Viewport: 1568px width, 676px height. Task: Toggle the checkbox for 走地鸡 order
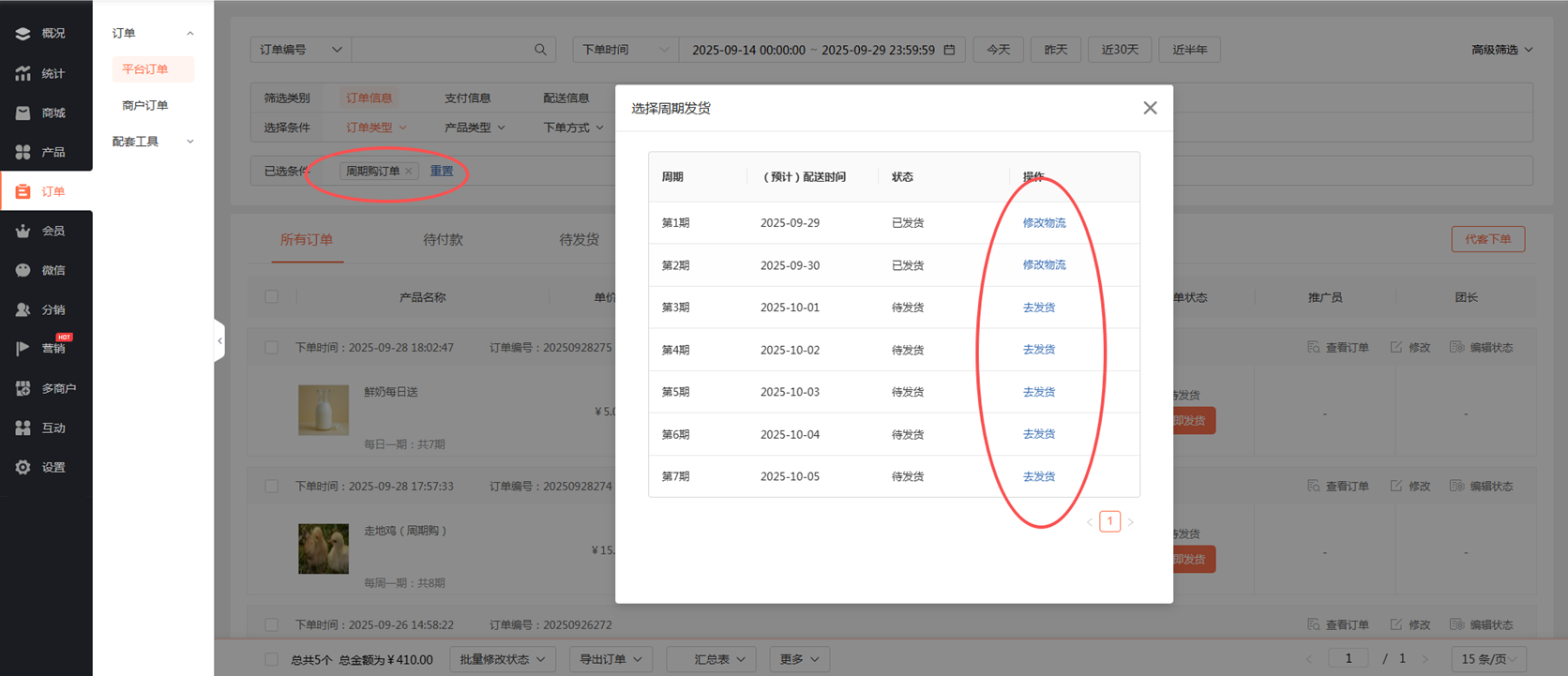coord(272,487)
